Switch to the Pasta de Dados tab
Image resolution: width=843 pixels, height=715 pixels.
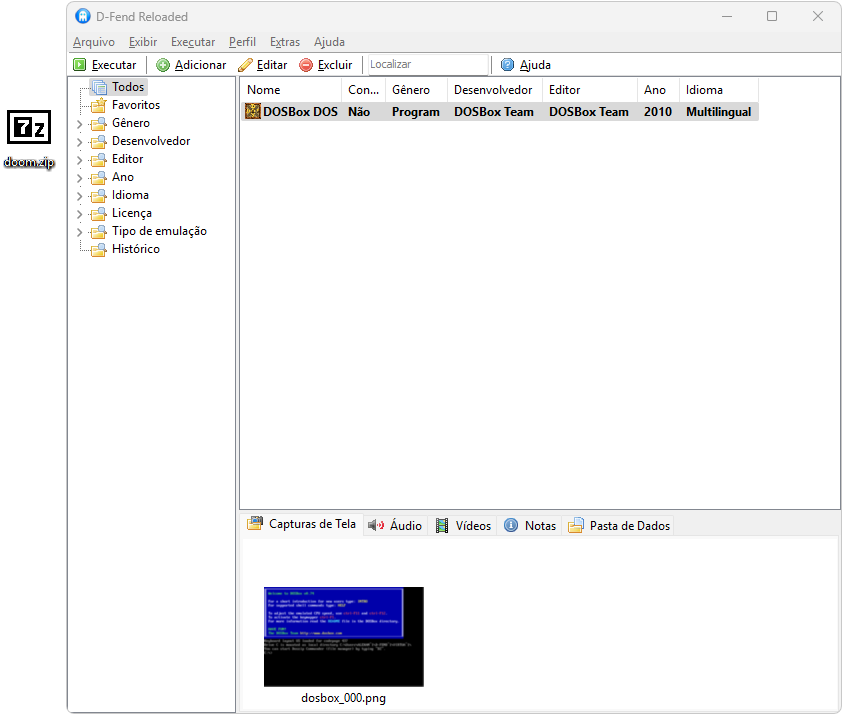[619, 525]
